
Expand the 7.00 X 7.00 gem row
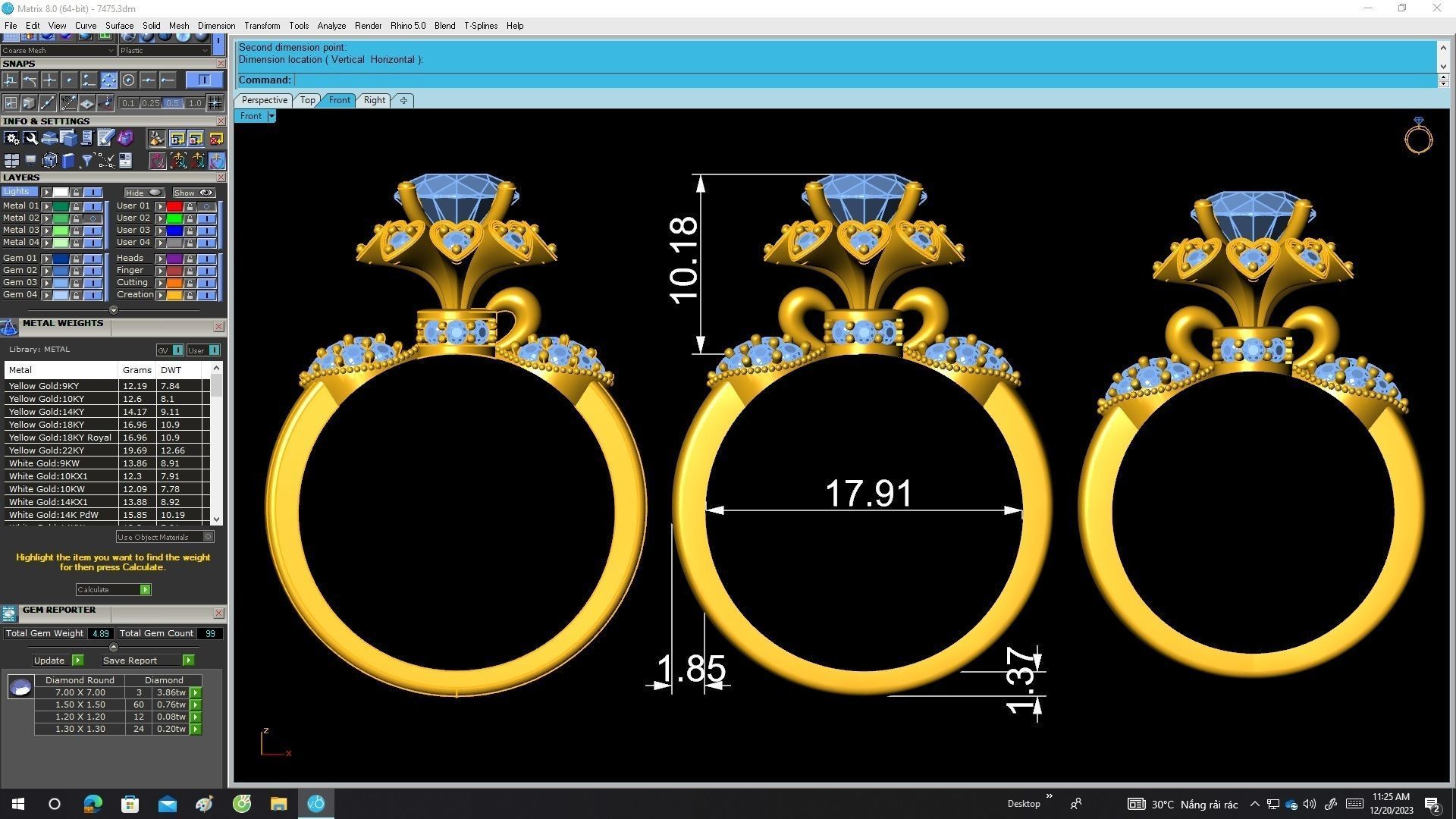click(x=196, y=692)
